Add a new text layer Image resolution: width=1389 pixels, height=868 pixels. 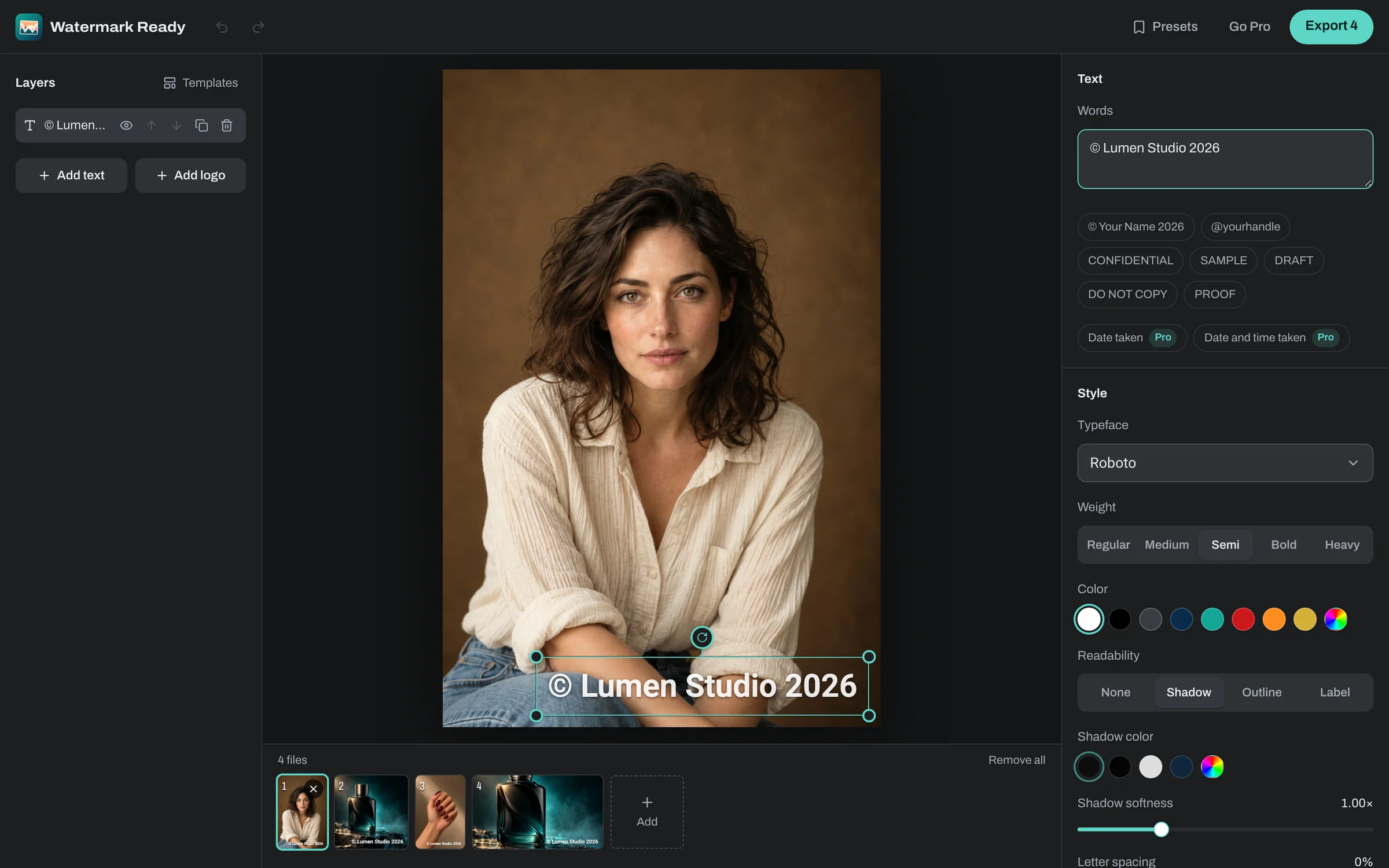[x=71, y=175]
